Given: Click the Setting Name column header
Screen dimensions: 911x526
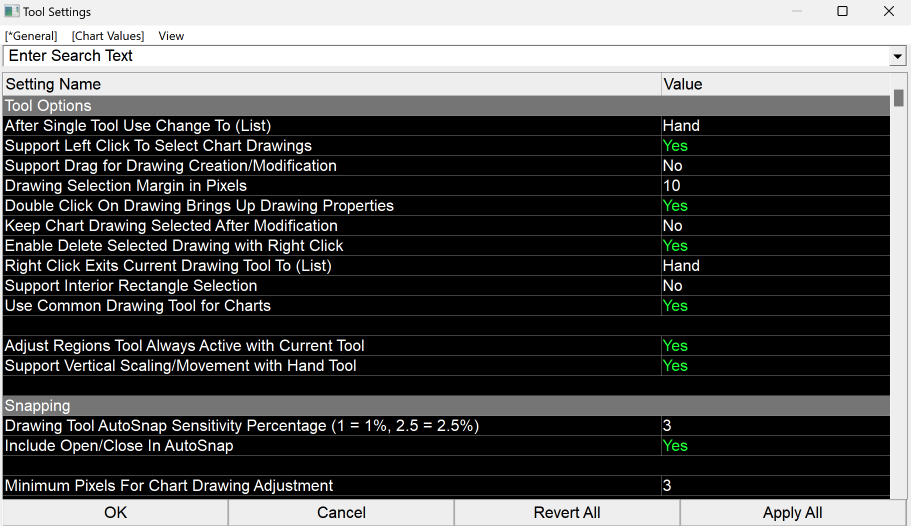Looking at the screenshot, I should point(332,84).
